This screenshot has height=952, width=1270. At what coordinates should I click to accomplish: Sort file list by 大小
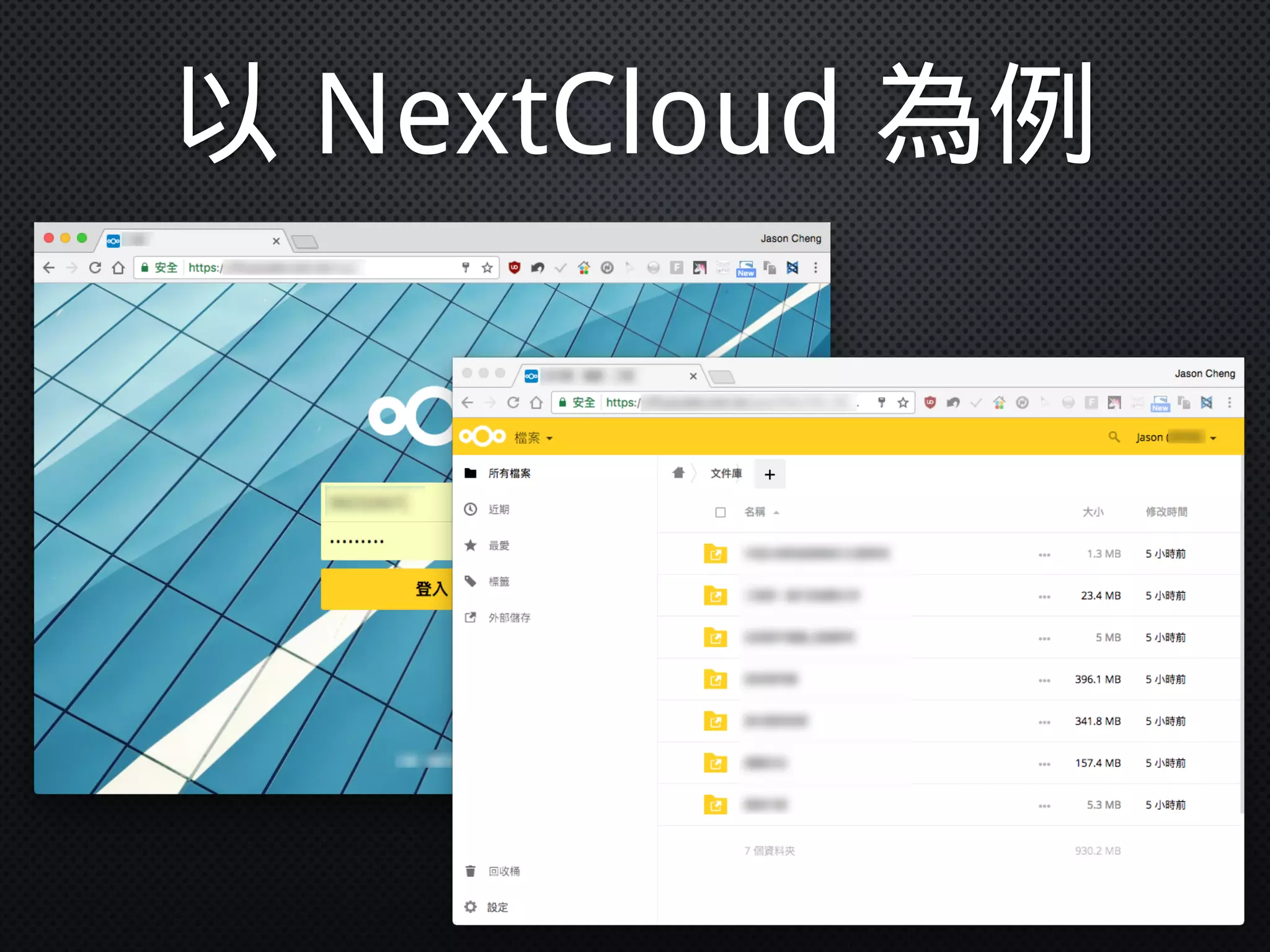(x=1093, y=512)
